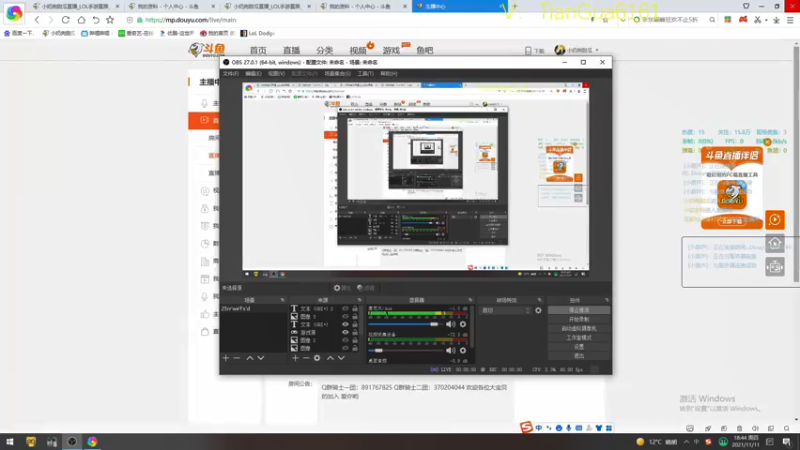This screenshot has width=800, height=450.
Task: Open scene transition properties gear
Action: point(538,310)
